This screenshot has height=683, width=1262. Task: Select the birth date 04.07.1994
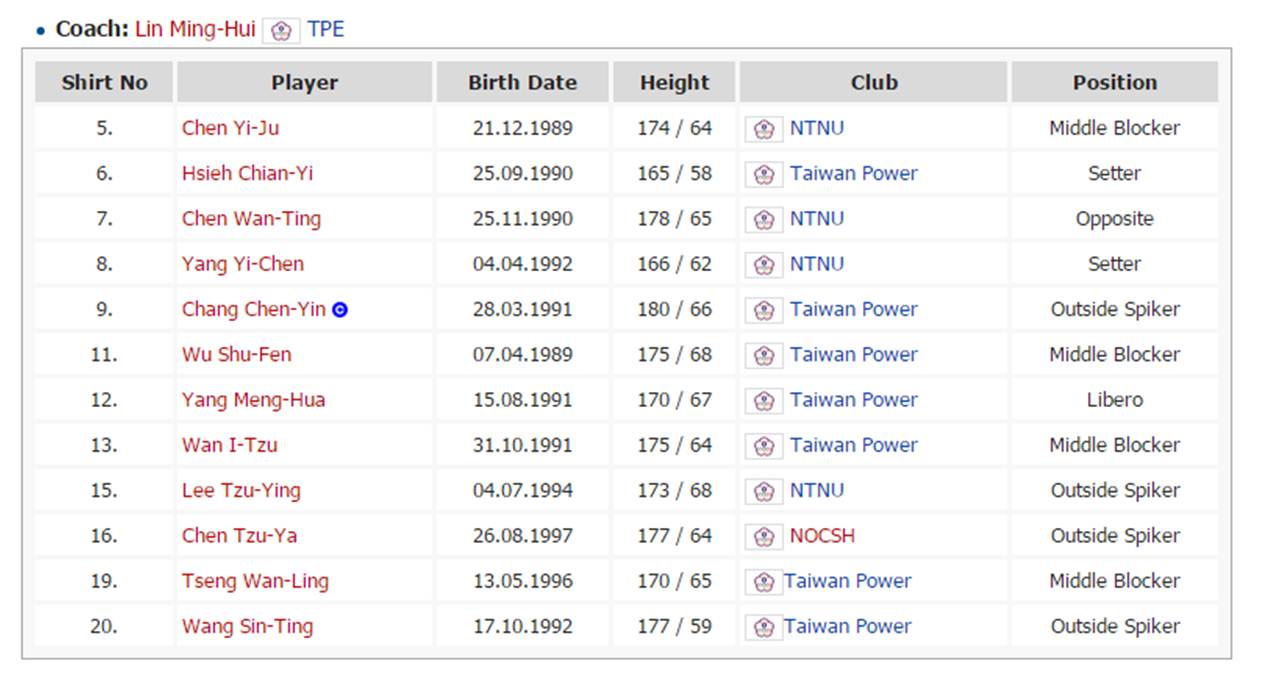[523, 490]
